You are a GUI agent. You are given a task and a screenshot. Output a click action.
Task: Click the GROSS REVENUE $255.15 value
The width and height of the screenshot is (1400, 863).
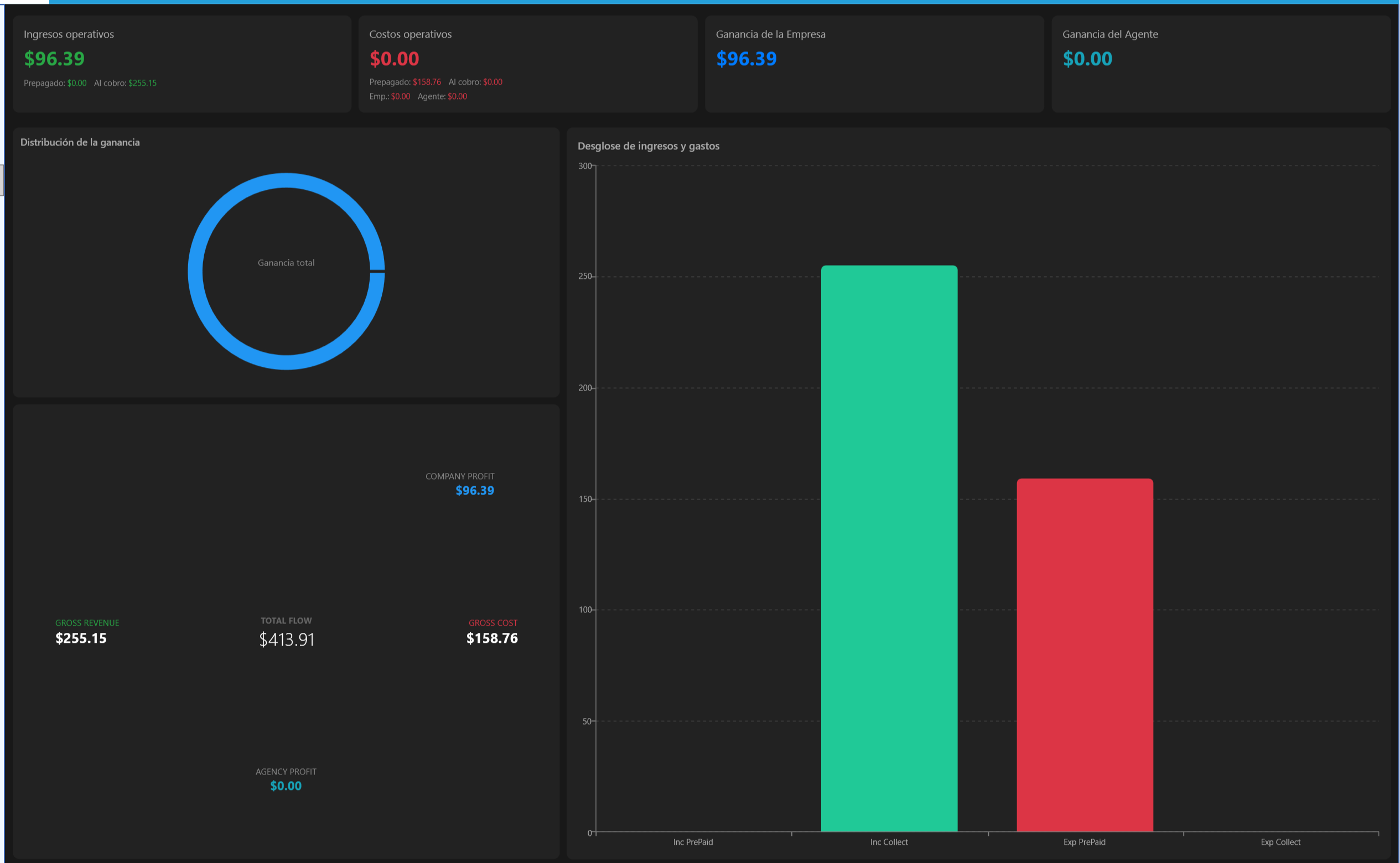[81, 639]
